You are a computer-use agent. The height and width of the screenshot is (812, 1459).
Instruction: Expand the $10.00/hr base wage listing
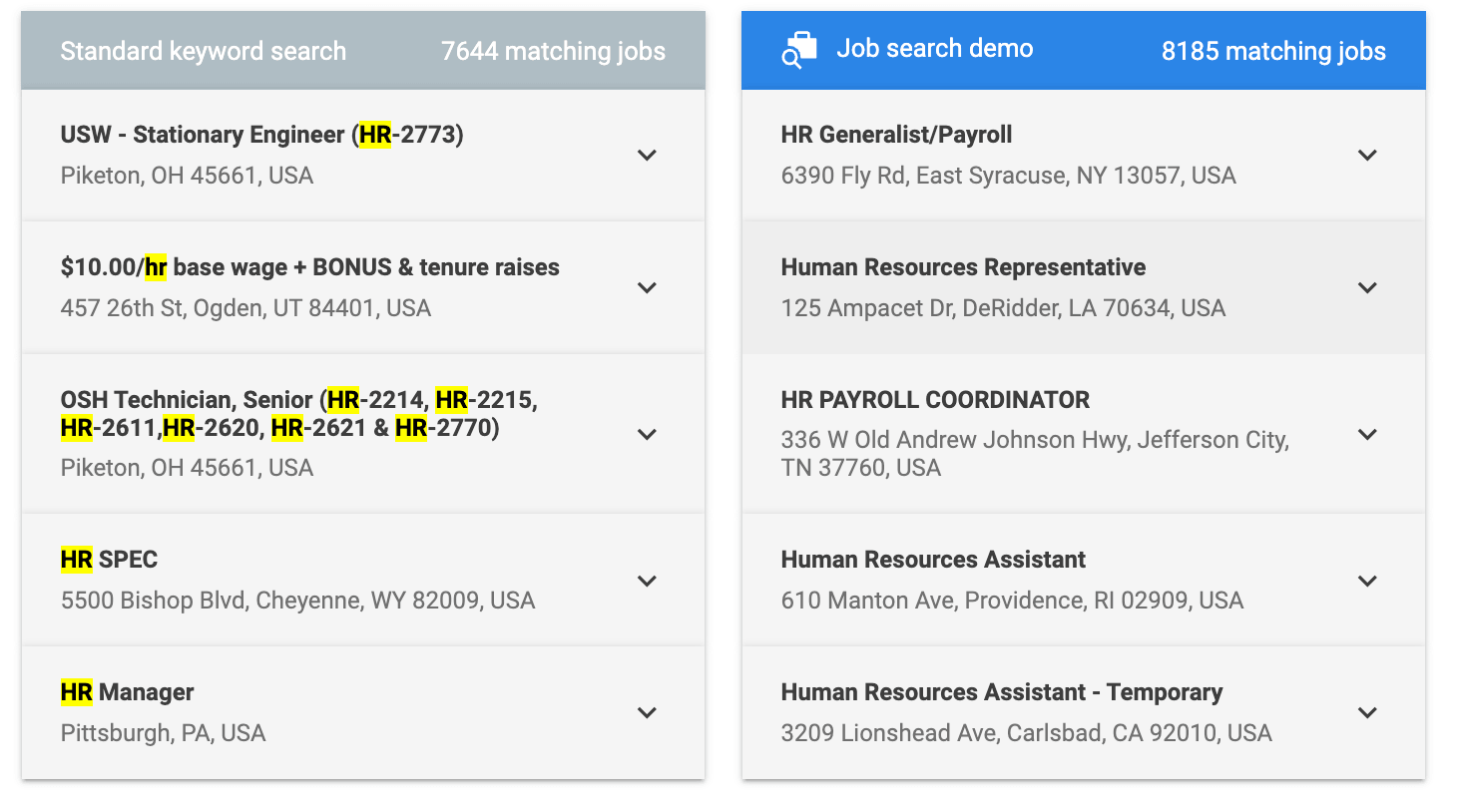point(647,288)
